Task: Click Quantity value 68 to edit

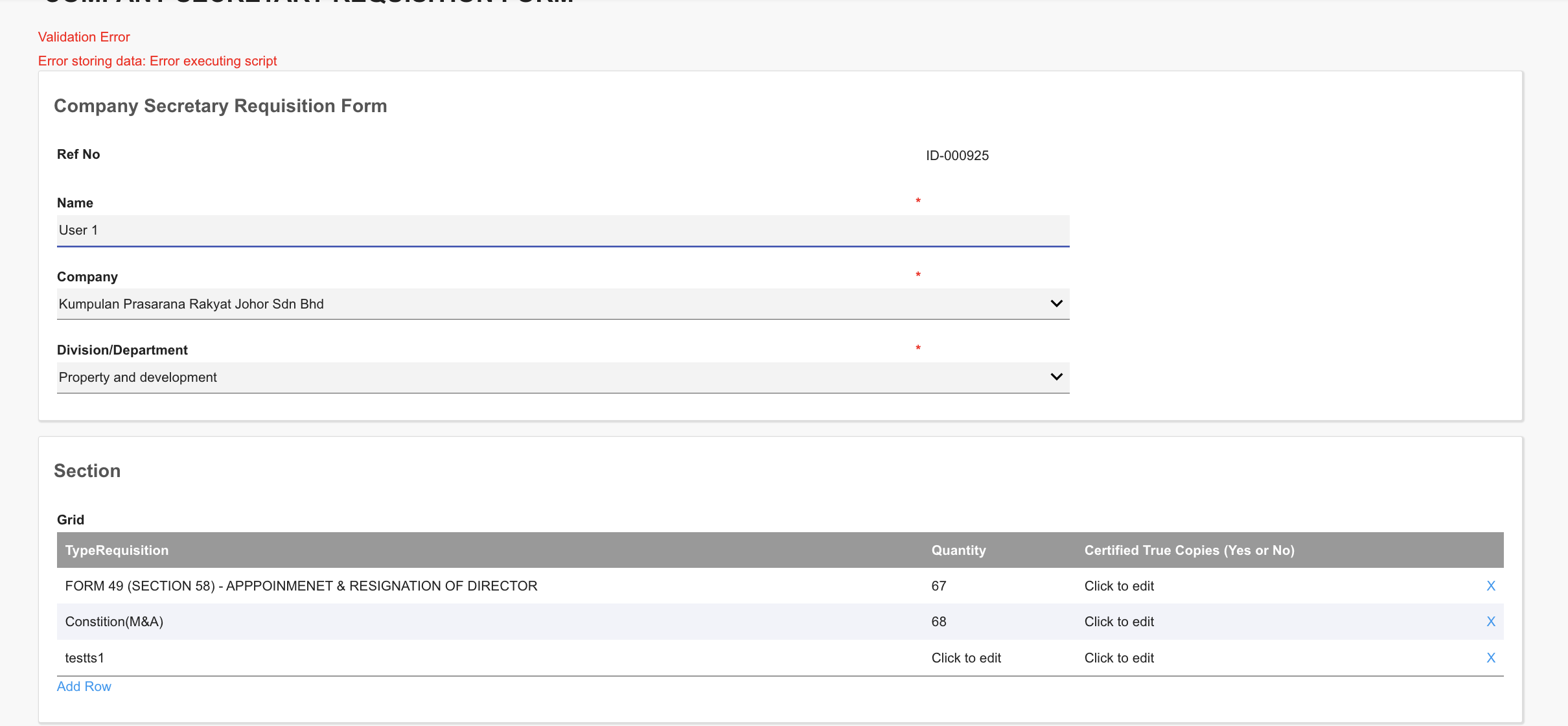Action: 939,622
